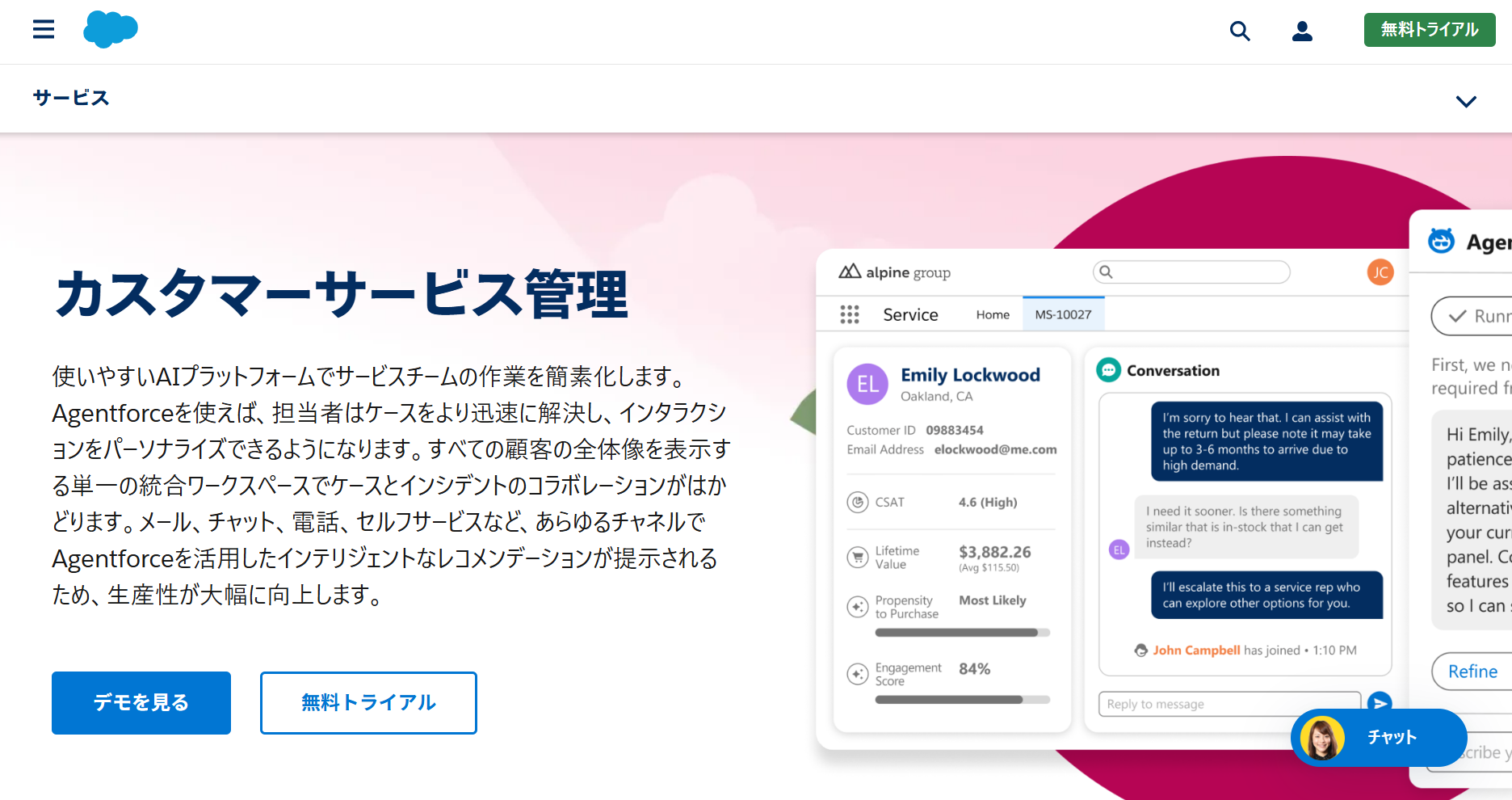Click the green 無料トライアル header button

(1429, 30)
